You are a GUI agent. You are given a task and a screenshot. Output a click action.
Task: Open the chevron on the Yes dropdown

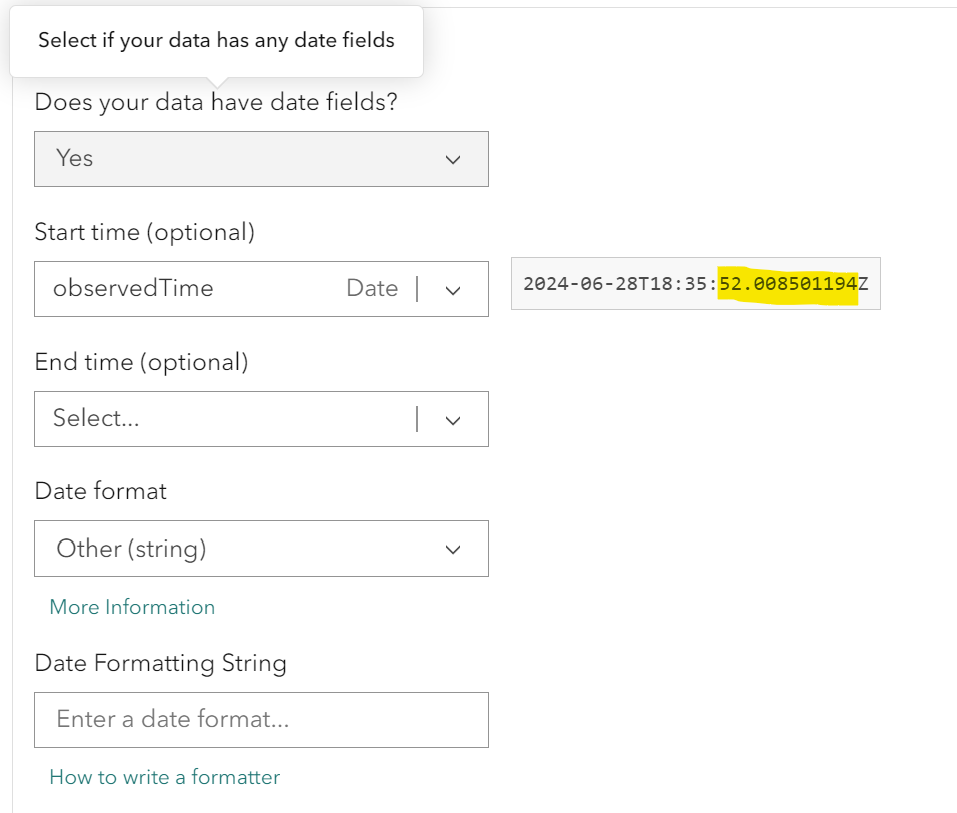pyautogui.click(x=453, y=159)
